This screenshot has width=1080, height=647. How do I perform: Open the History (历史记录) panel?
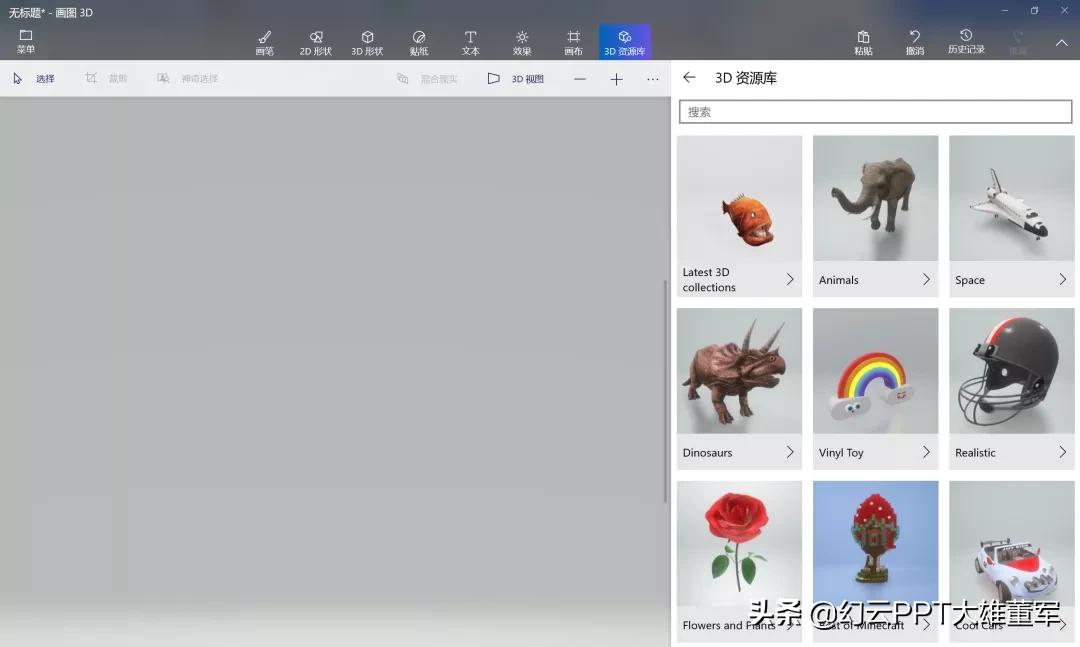tap(966, 41)
